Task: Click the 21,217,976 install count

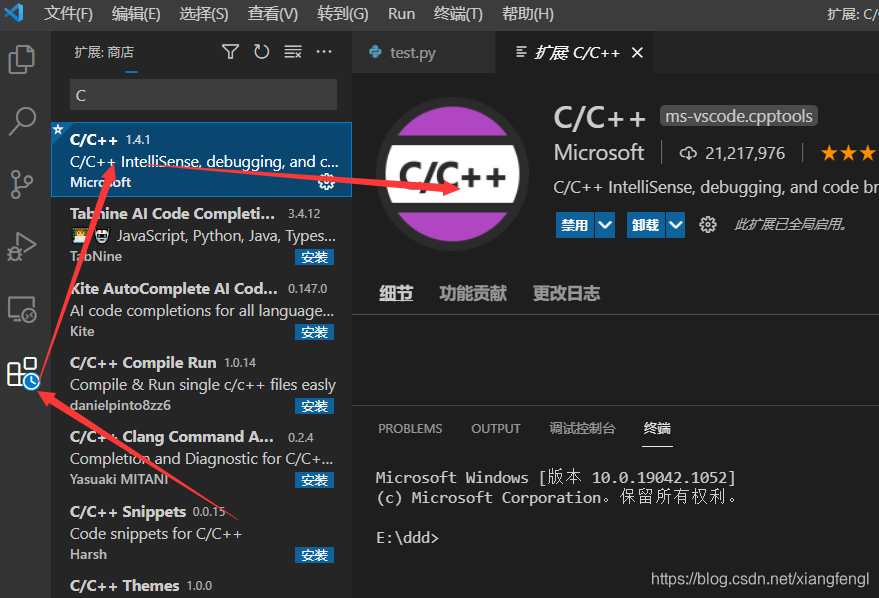Action: 745,153
